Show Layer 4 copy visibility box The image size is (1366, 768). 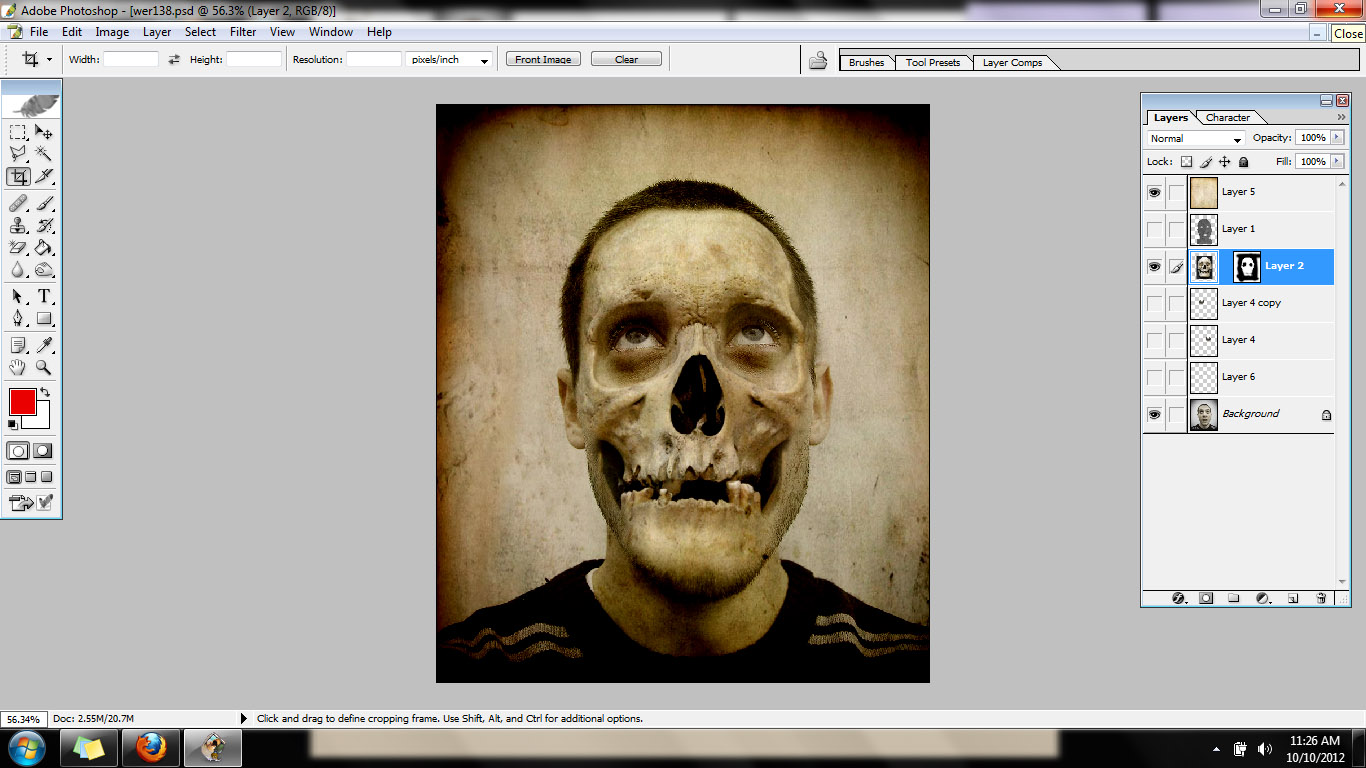[1154, 303]
